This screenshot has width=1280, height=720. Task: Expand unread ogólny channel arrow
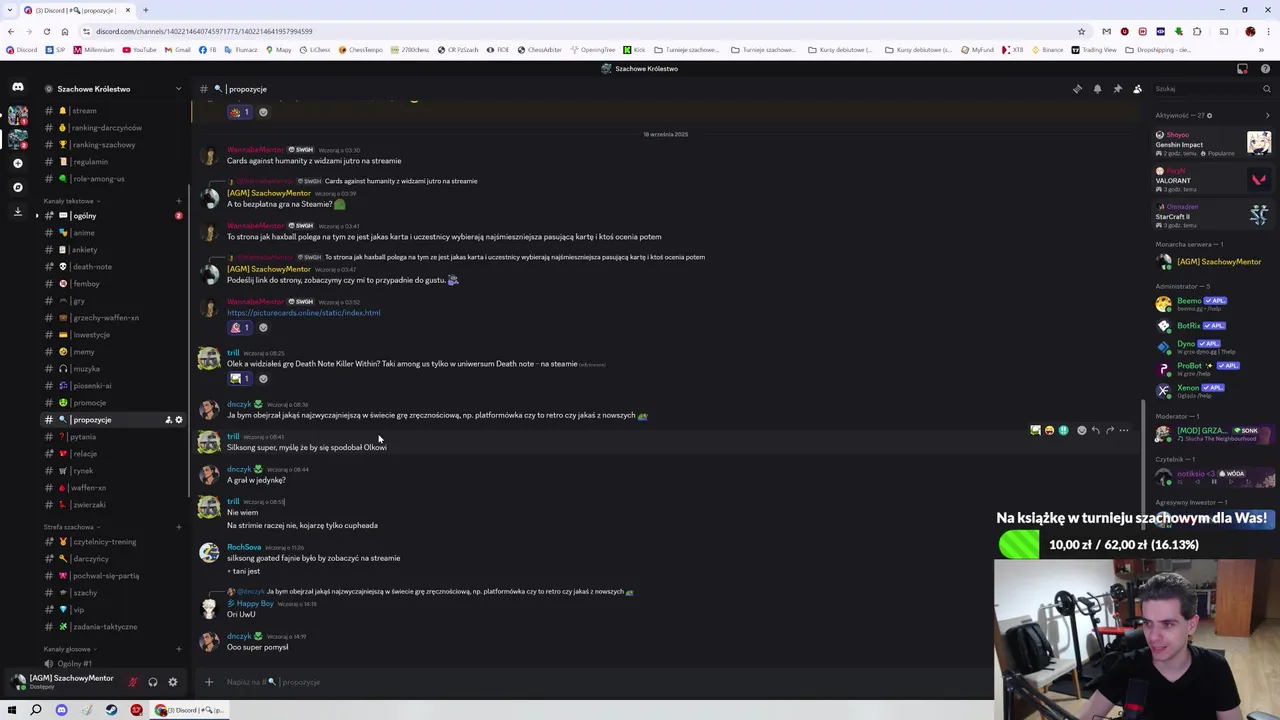click(x=37, y=216)
